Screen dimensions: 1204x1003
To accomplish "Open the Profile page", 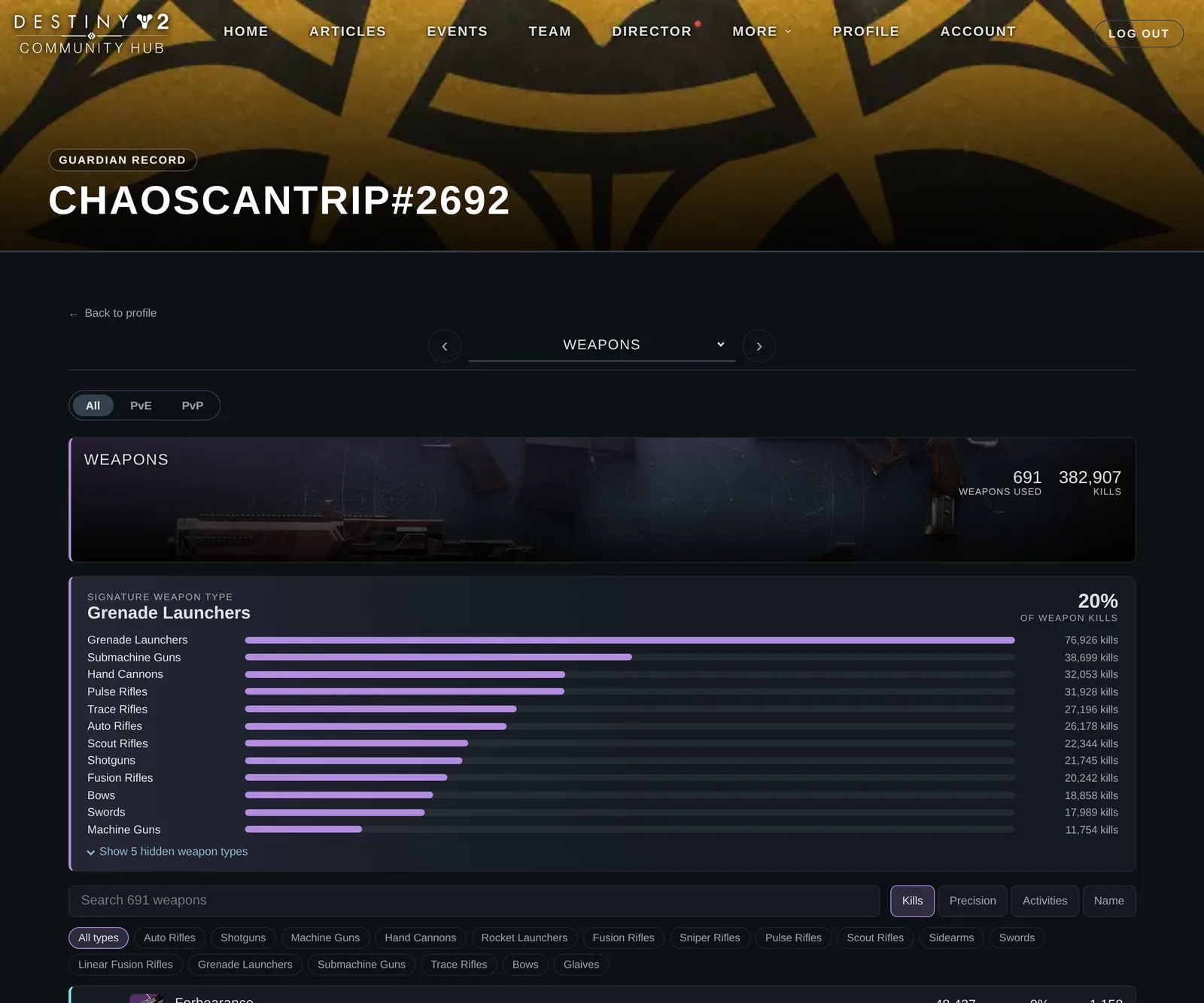I will tap(866, 32).
